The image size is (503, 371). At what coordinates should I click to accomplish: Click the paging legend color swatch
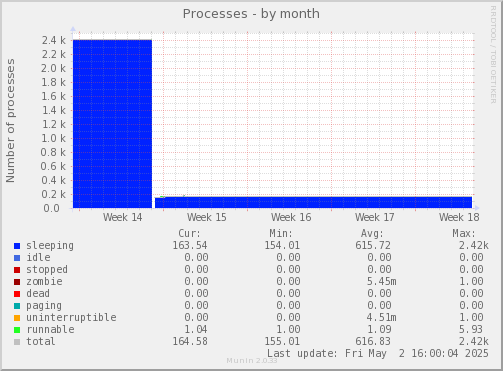point(17,306)
